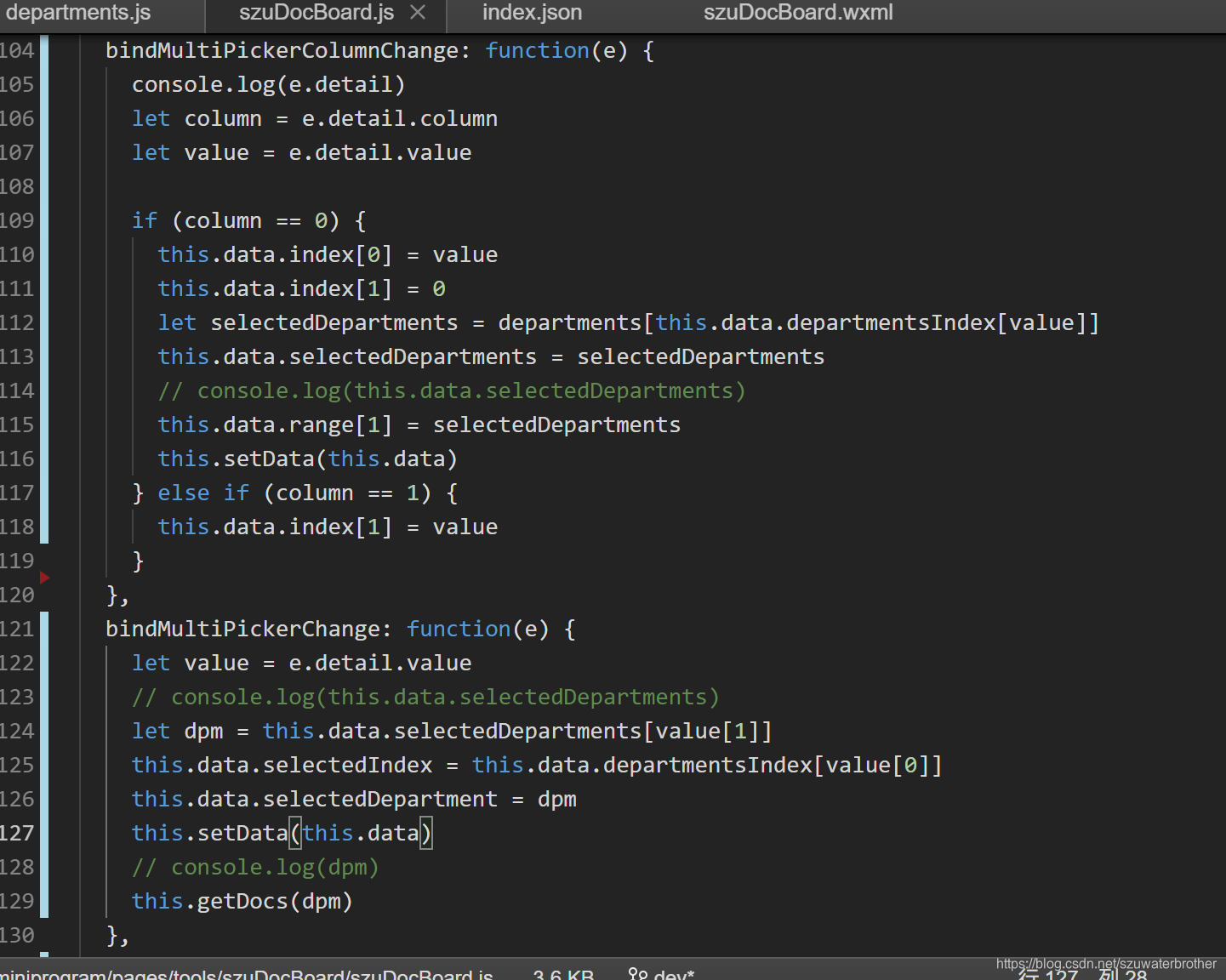Image resolution: width=1226 pixels, height=980 pixels.
Task: Switch to the departments.js tab
Action: coord(77,13)
